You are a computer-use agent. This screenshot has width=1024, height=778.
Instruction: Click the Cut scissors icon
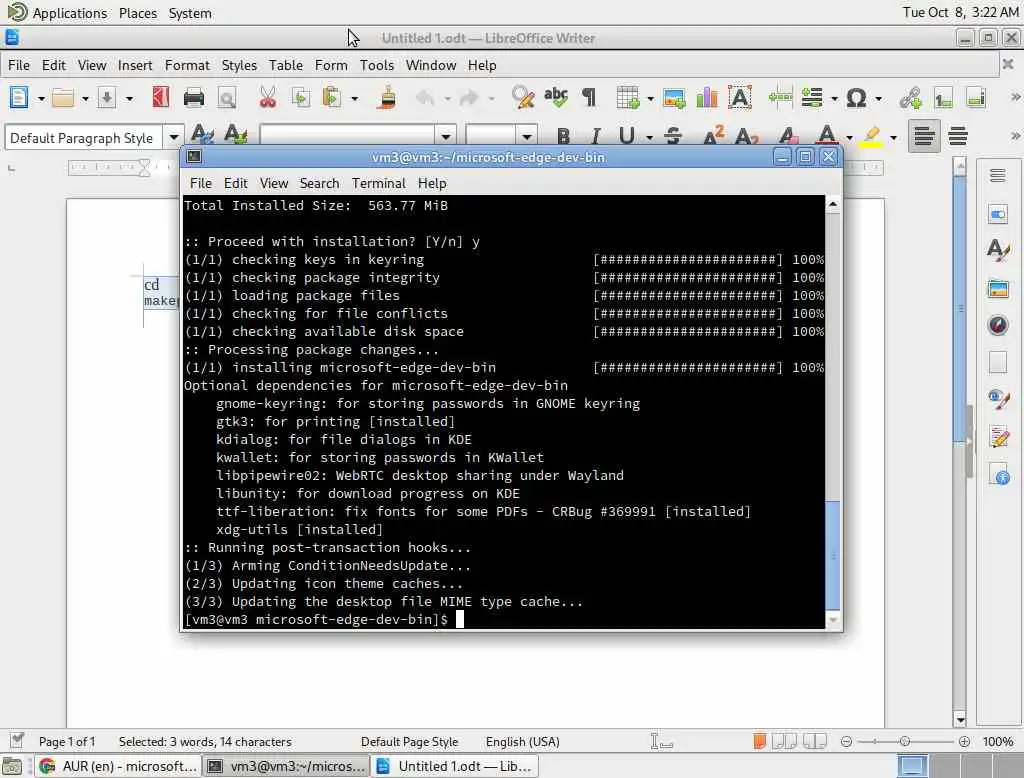click(268, 98)
